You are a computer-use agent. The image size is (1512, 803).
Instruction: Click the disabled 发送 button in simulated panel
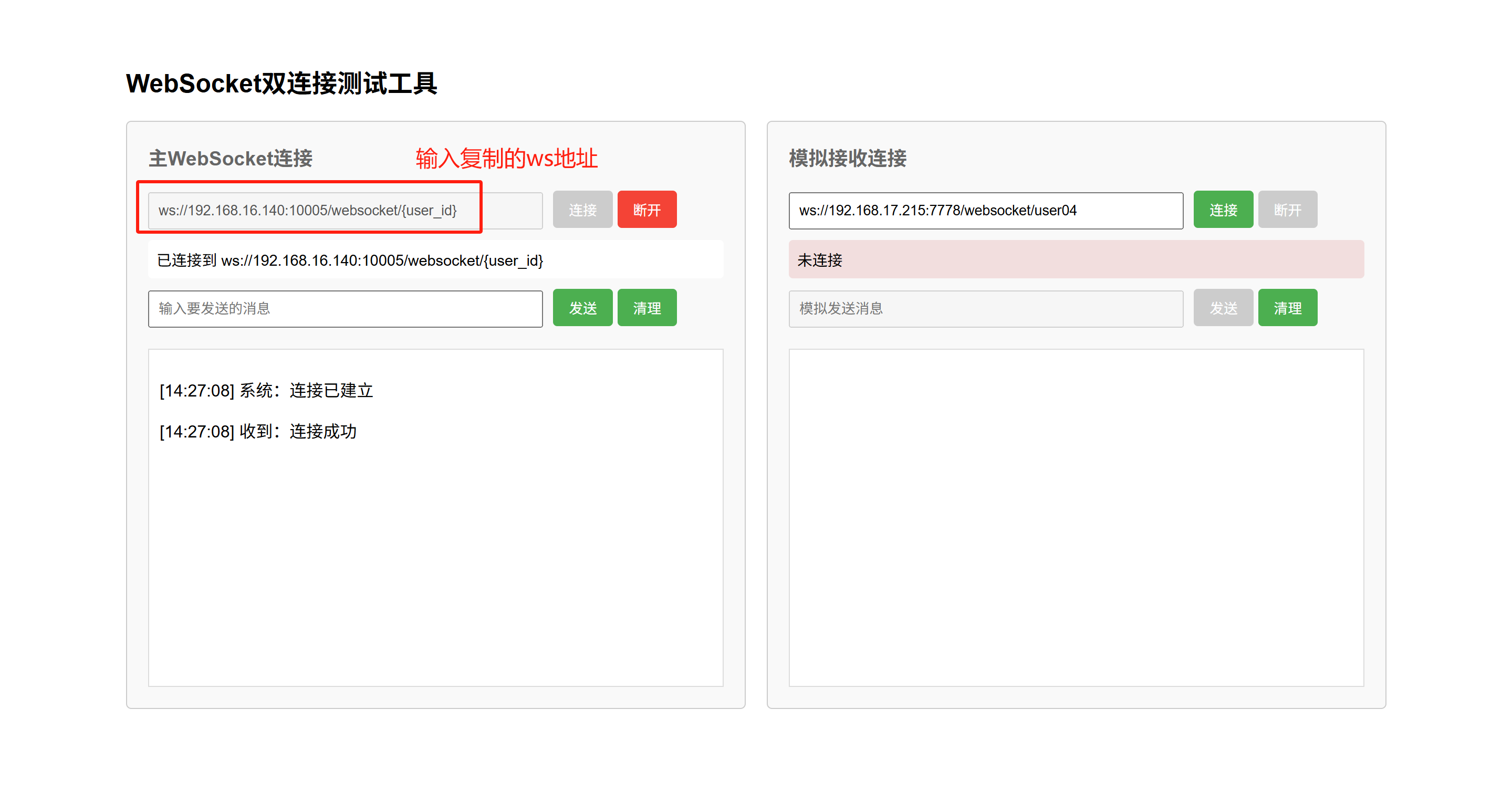point(1223,308)
